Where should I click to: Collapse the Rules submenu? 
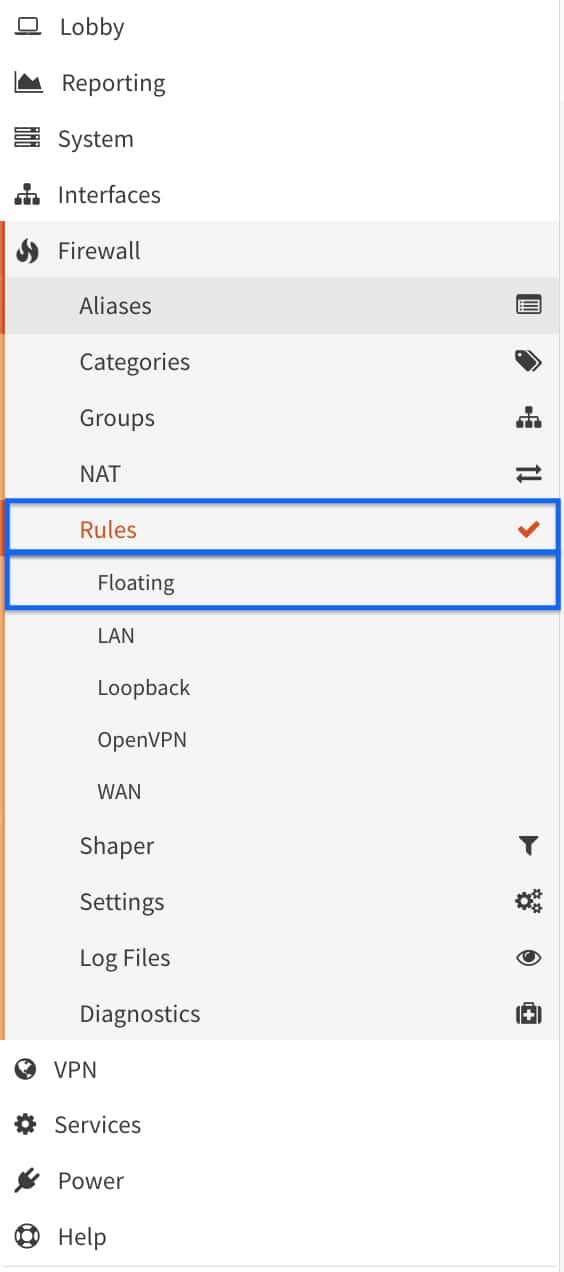(282, 529)
